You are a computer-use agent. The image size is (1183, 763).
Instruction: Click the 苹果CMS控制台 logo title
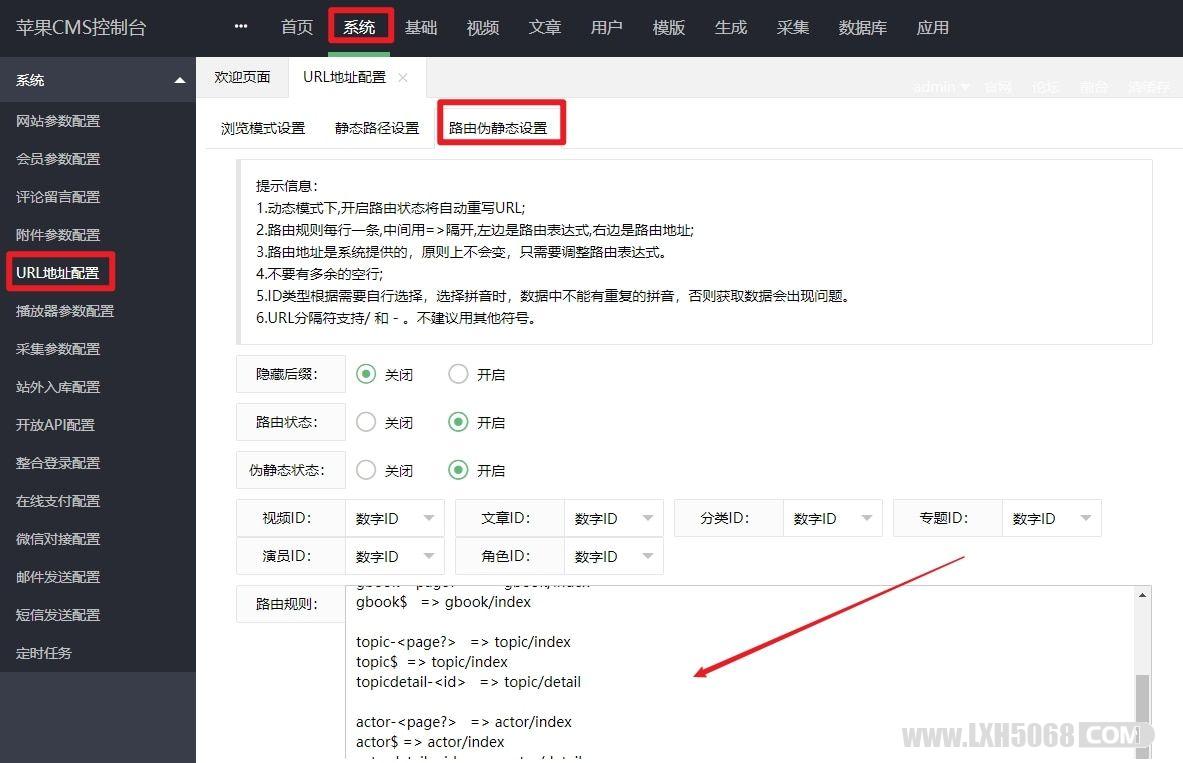point(81,27)
